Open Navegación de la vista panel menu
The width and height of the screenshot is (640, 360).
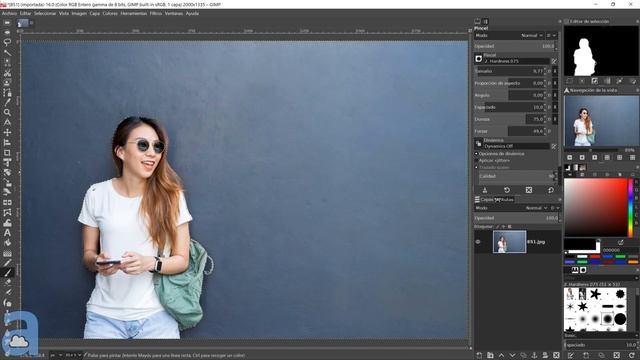click(x=638, y=90)
